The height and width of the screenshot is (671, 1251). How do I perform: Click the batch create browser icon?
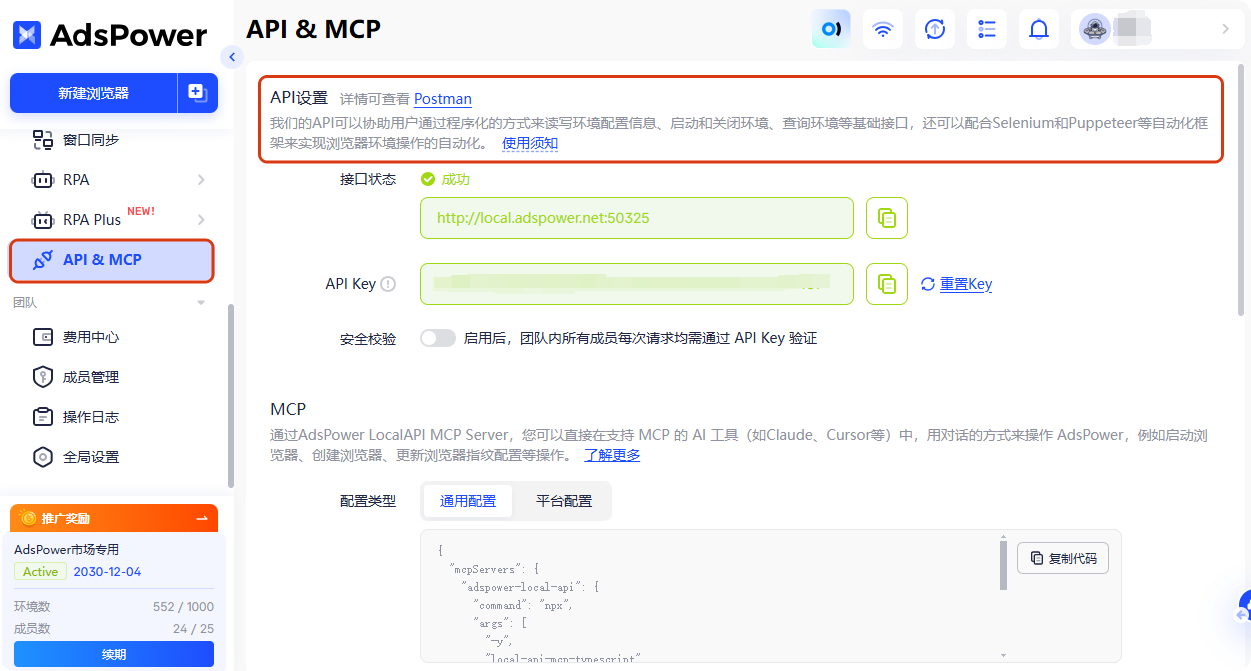198,93
